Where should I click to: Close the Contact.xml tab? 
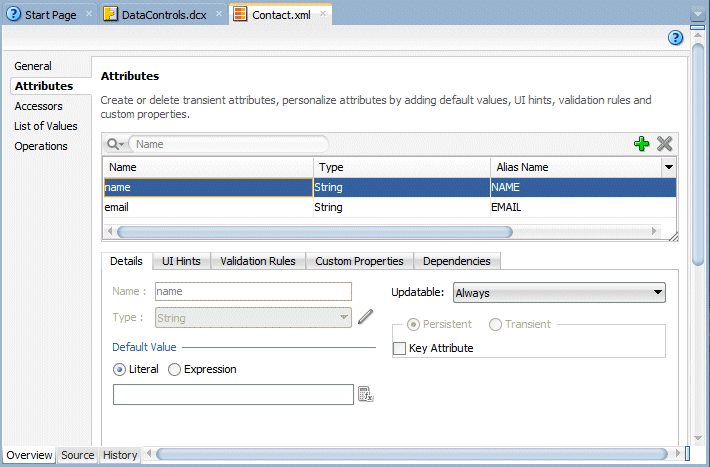323,14
